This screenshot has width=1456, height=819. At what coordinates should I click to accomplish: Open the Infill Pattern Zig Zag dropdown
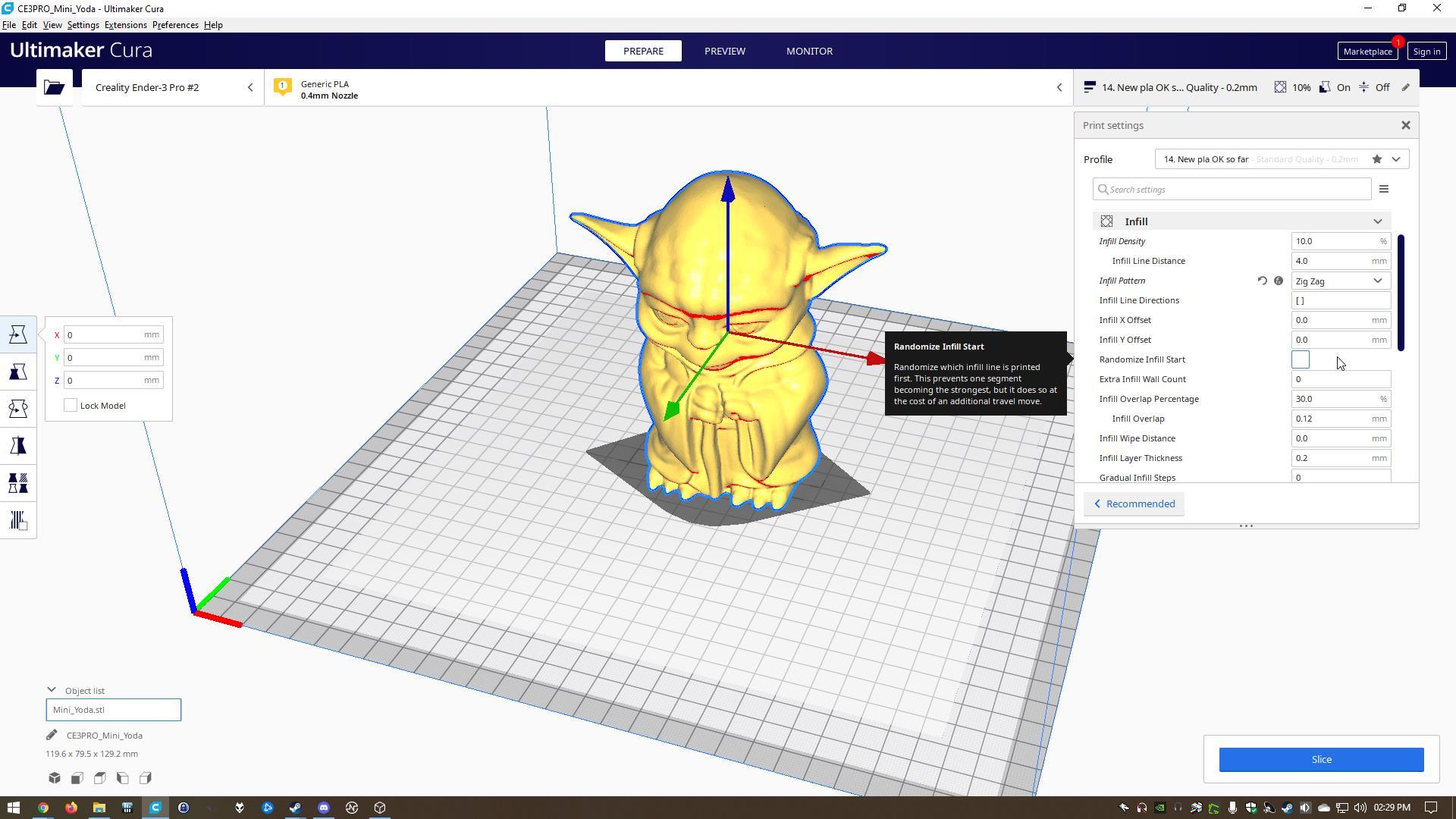1340,281
